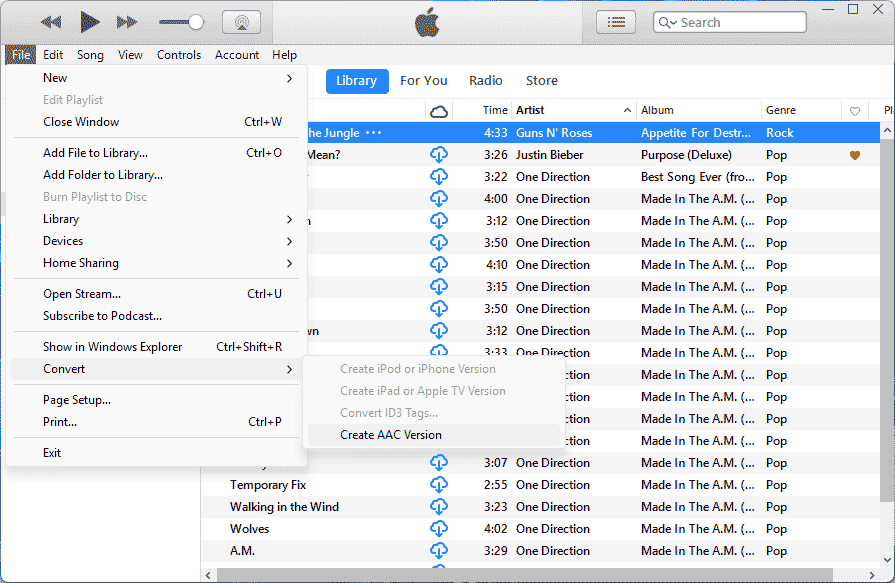
Task: Click the fast-forward next track button
Action: [126, 22]
